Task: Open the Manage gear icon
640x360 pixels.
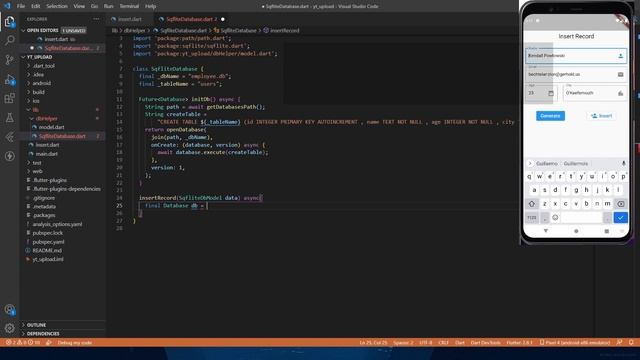Action: coord(9,328)
